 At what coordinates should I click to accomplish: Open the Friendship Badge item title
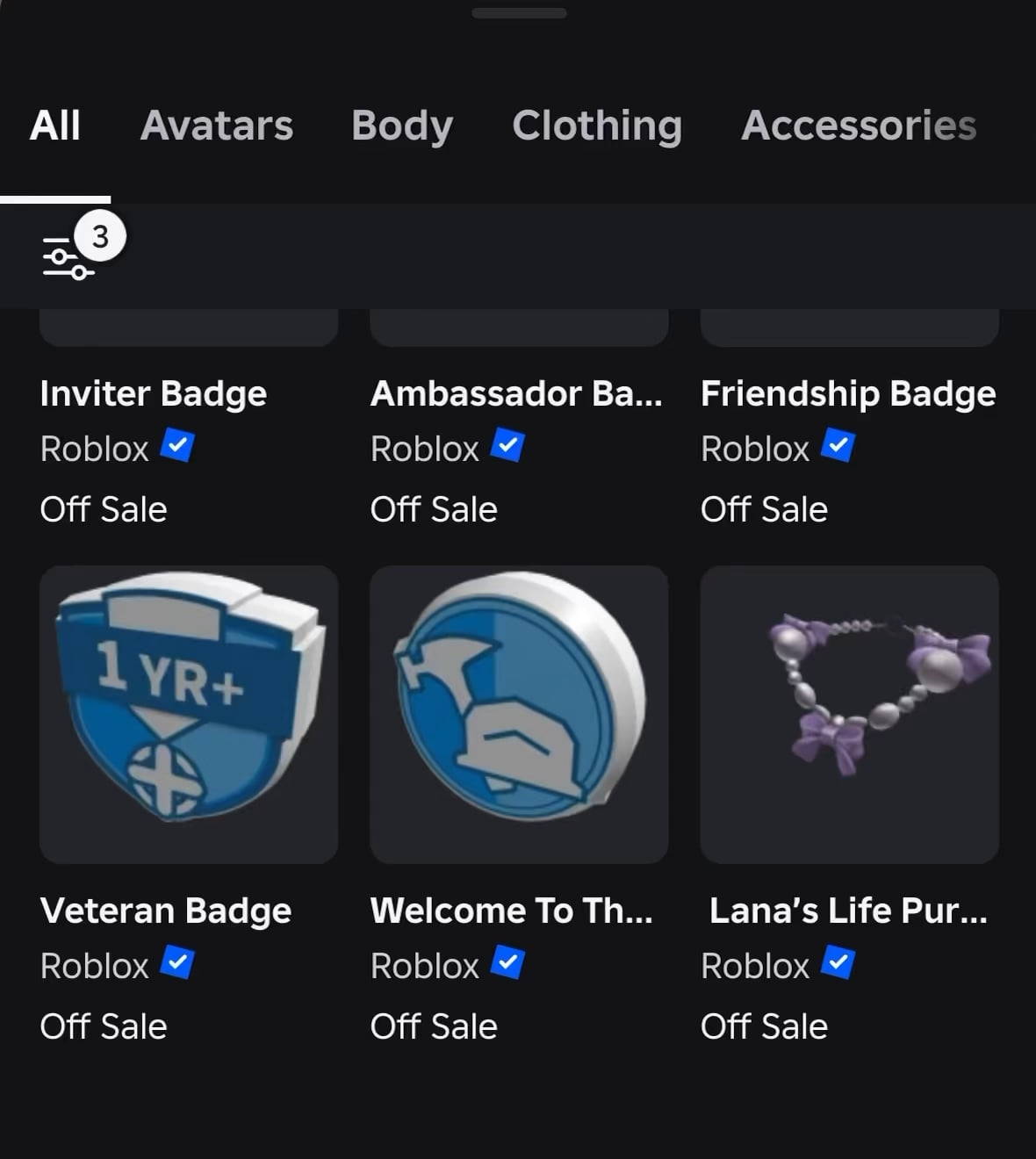[848, 394]
